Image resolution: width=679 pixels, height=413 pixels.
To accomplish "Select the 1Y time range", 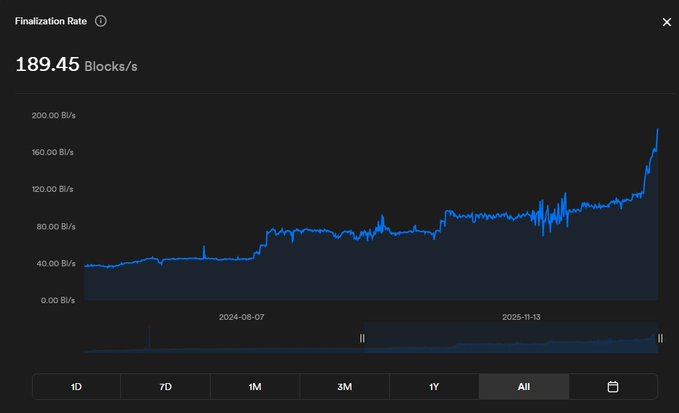I will [x=434, y=387].
